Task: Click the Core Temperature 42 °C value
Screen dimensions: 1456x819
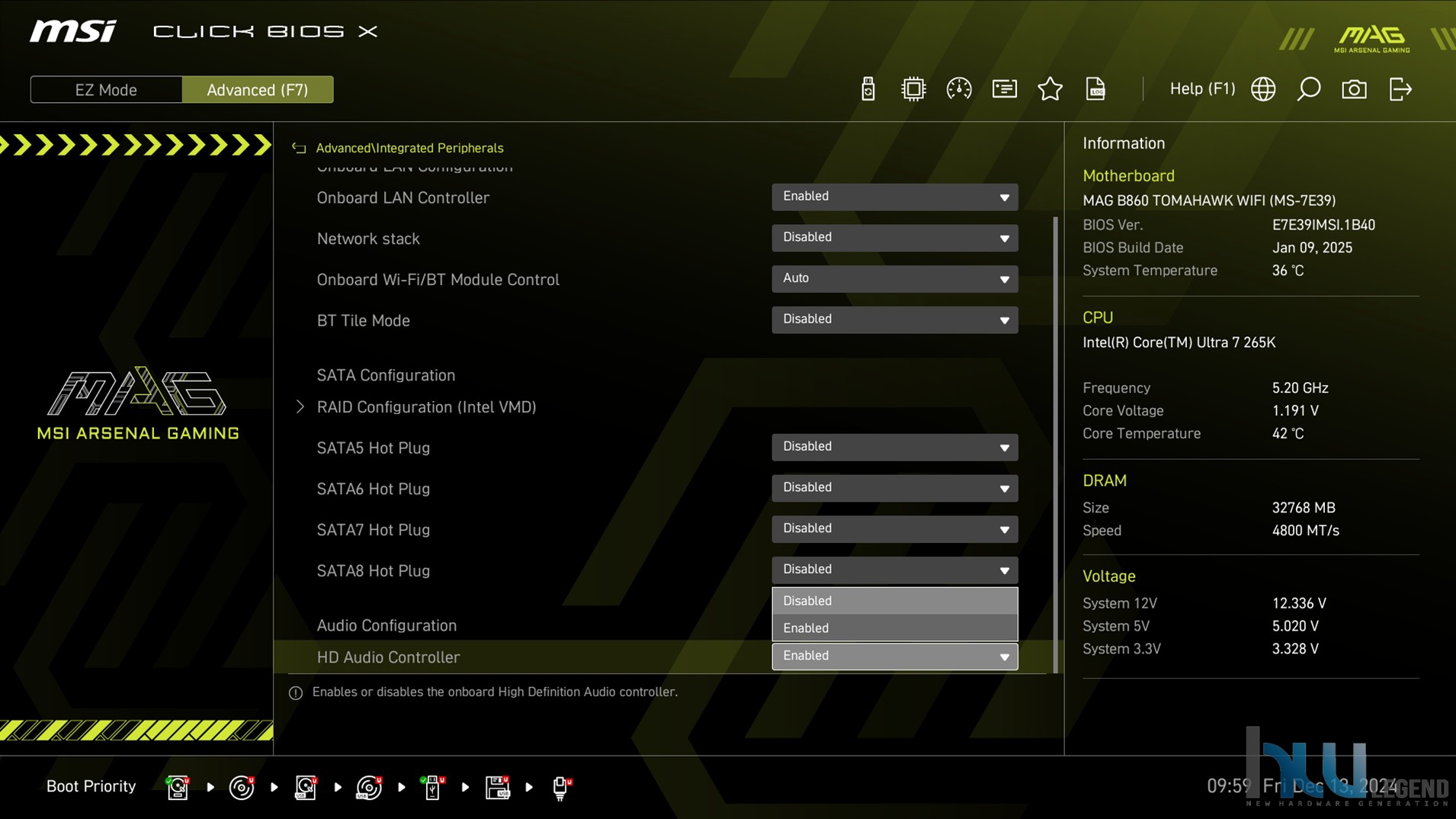Action: [x=1288, y=433]
